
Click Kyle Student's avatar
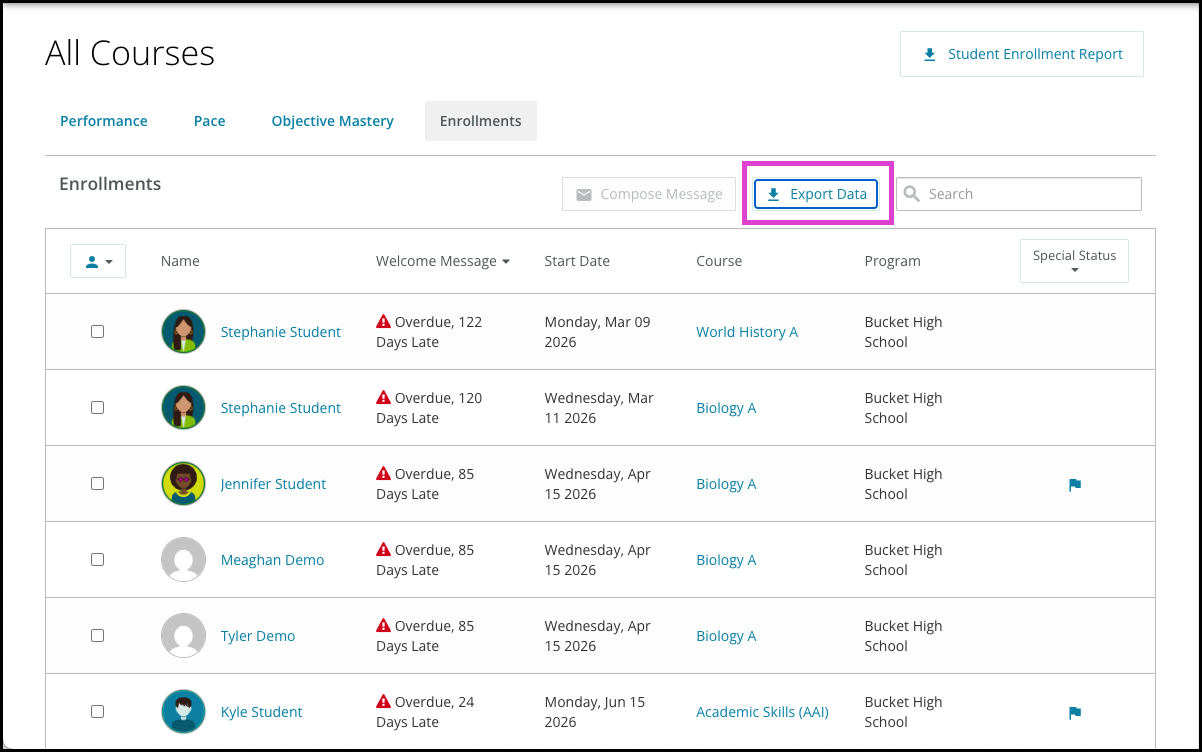pyautogui.click(x=183, y=712)
